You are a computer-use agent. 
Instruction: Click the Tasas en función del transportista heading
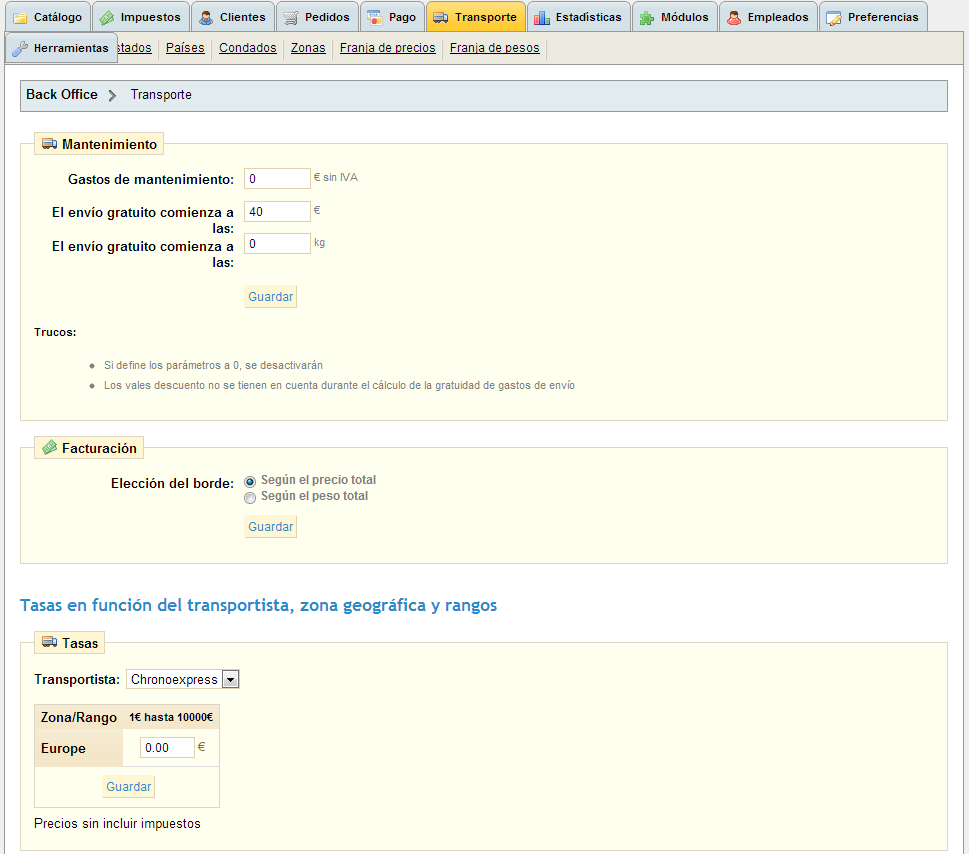(x=258, y=605)
